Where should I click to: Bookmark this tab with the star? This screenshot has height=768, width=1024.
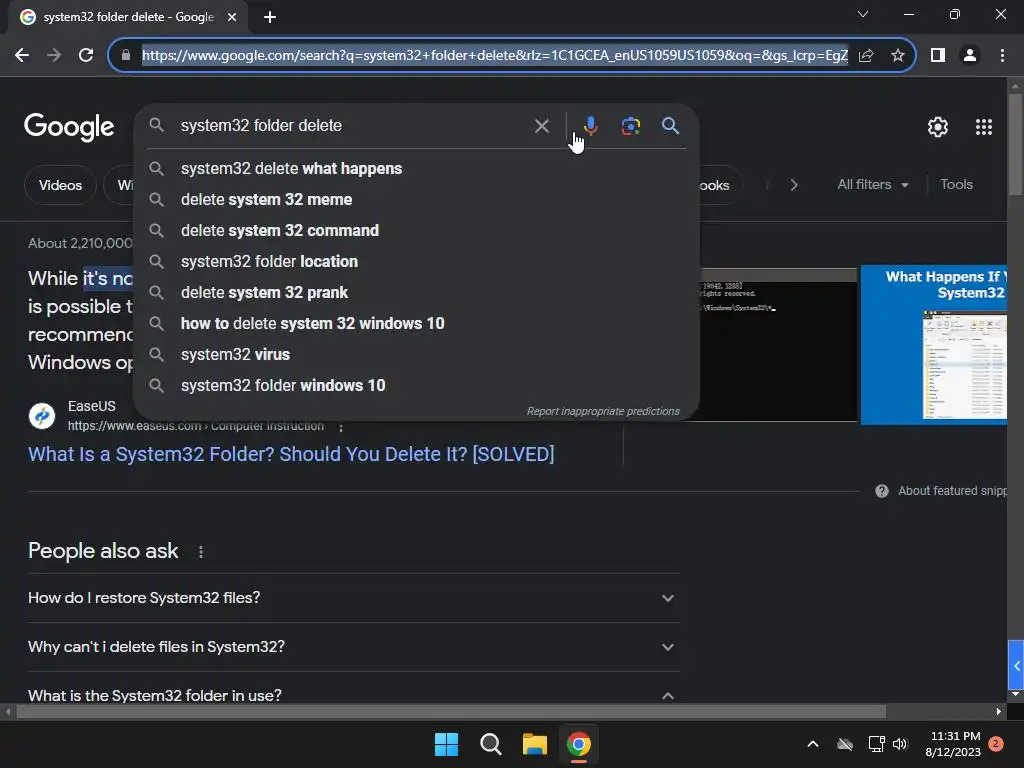pos(898,56)
